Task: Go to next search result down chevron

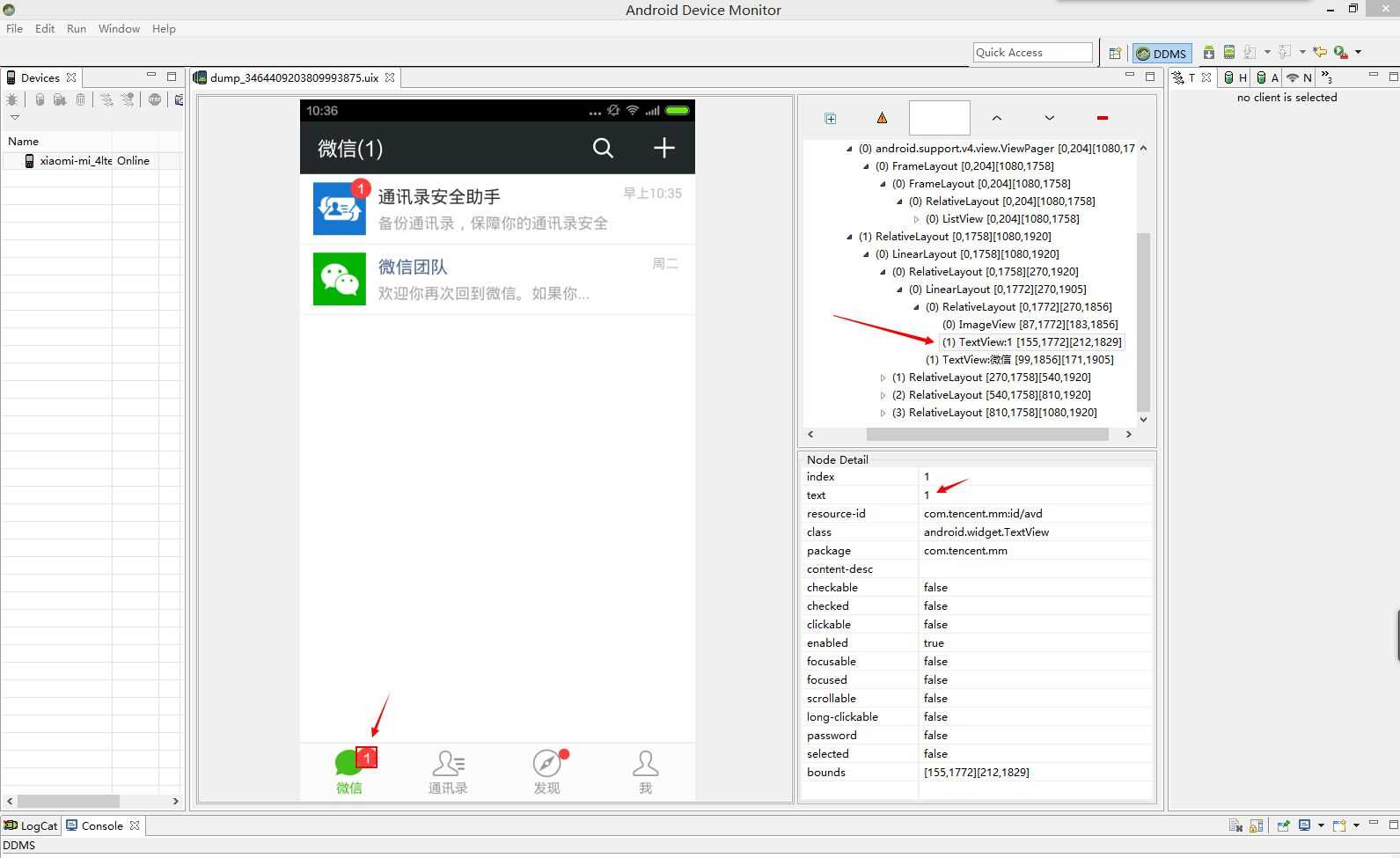Action: (1049, 118)
